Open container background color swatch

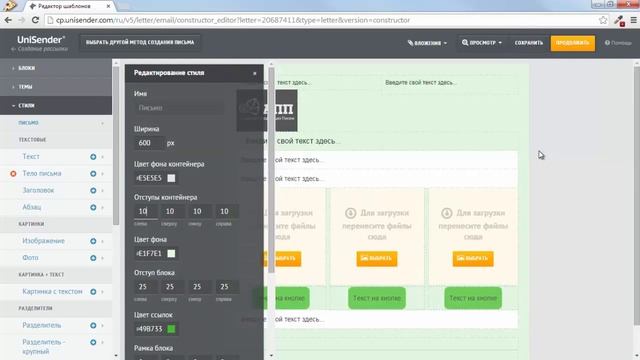point(171,178)
